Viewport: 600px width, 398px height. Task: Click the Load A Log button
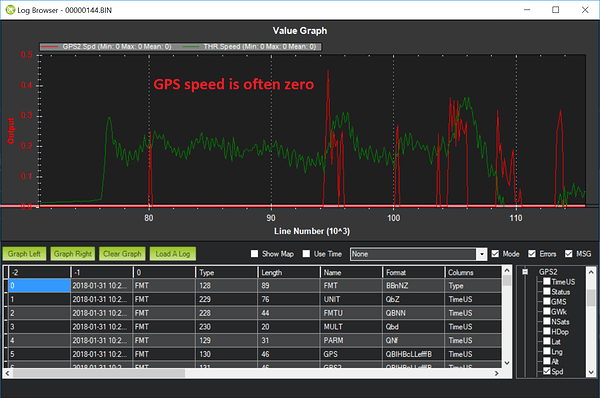pyautogui.click(x=173, y=254)
